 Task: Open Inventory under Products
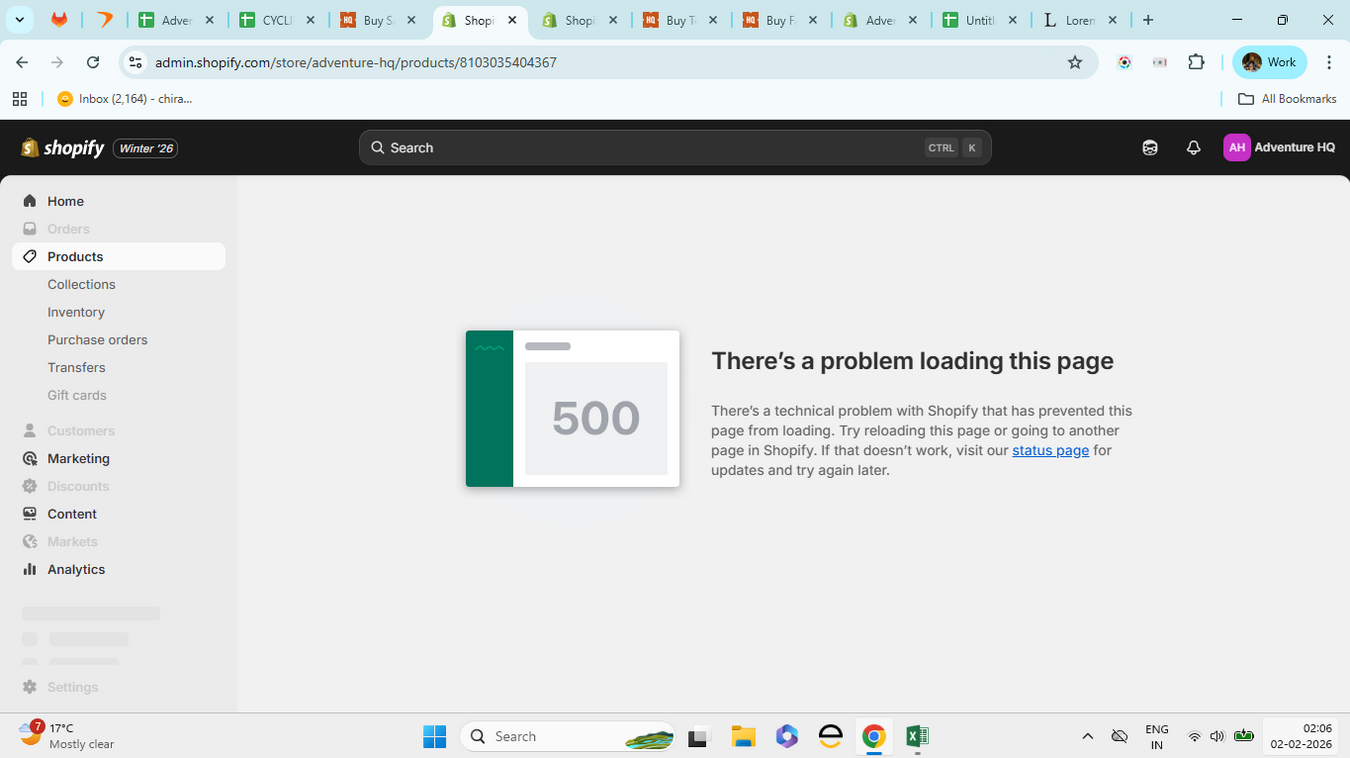(76, 313)
